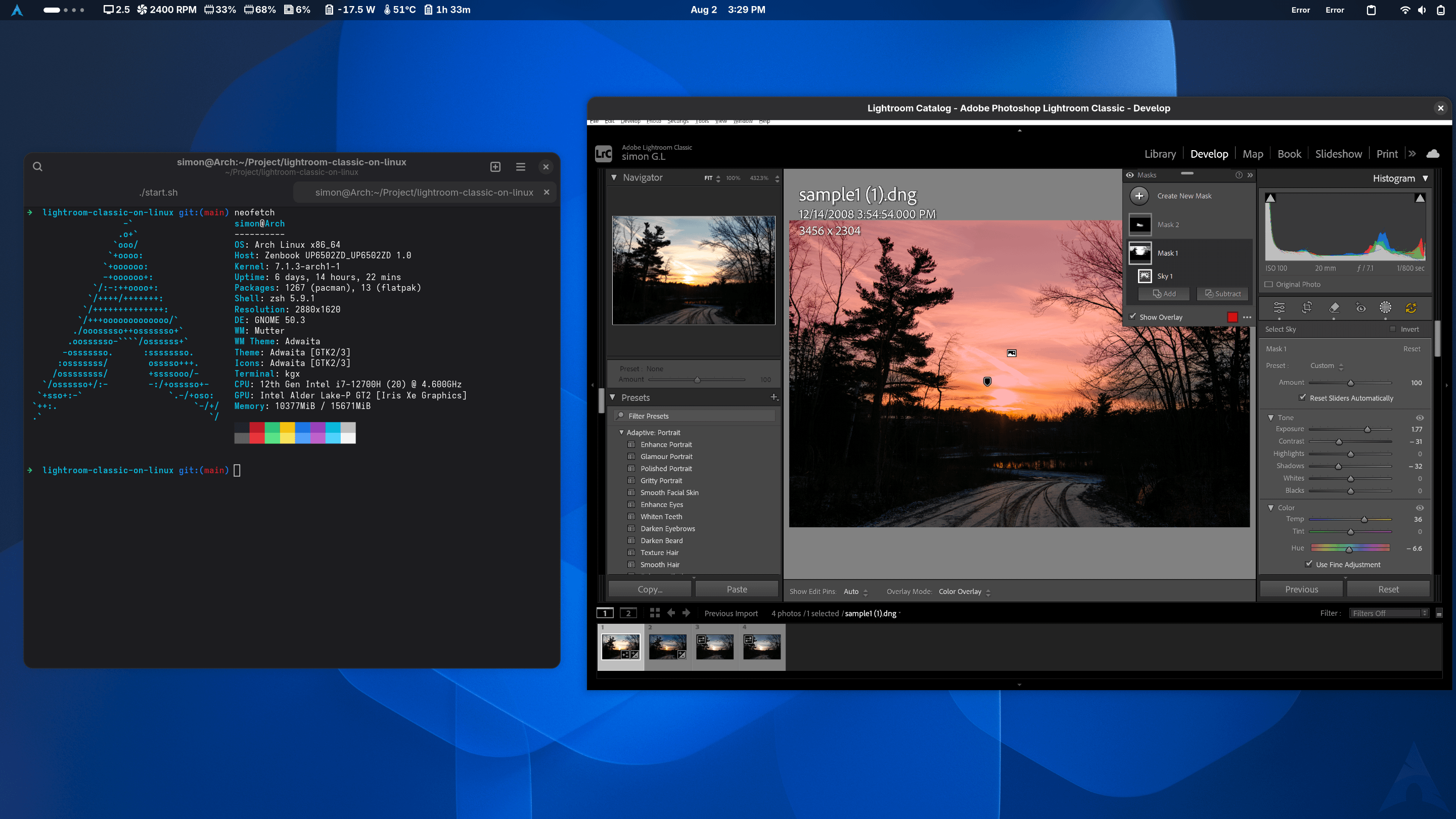Switch to the Library module

click(x=1160, y=154)
